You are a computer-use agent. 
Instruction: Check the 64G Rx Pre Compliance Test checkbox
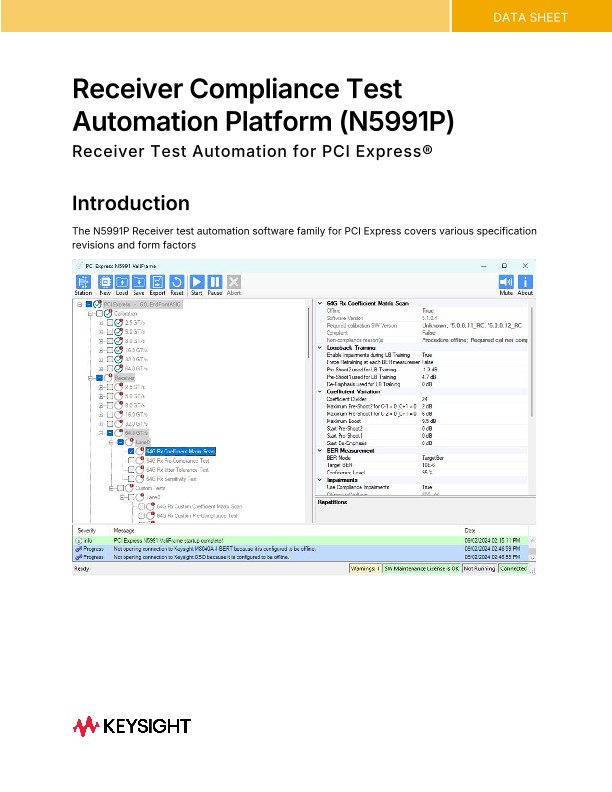tap(131, 461)
